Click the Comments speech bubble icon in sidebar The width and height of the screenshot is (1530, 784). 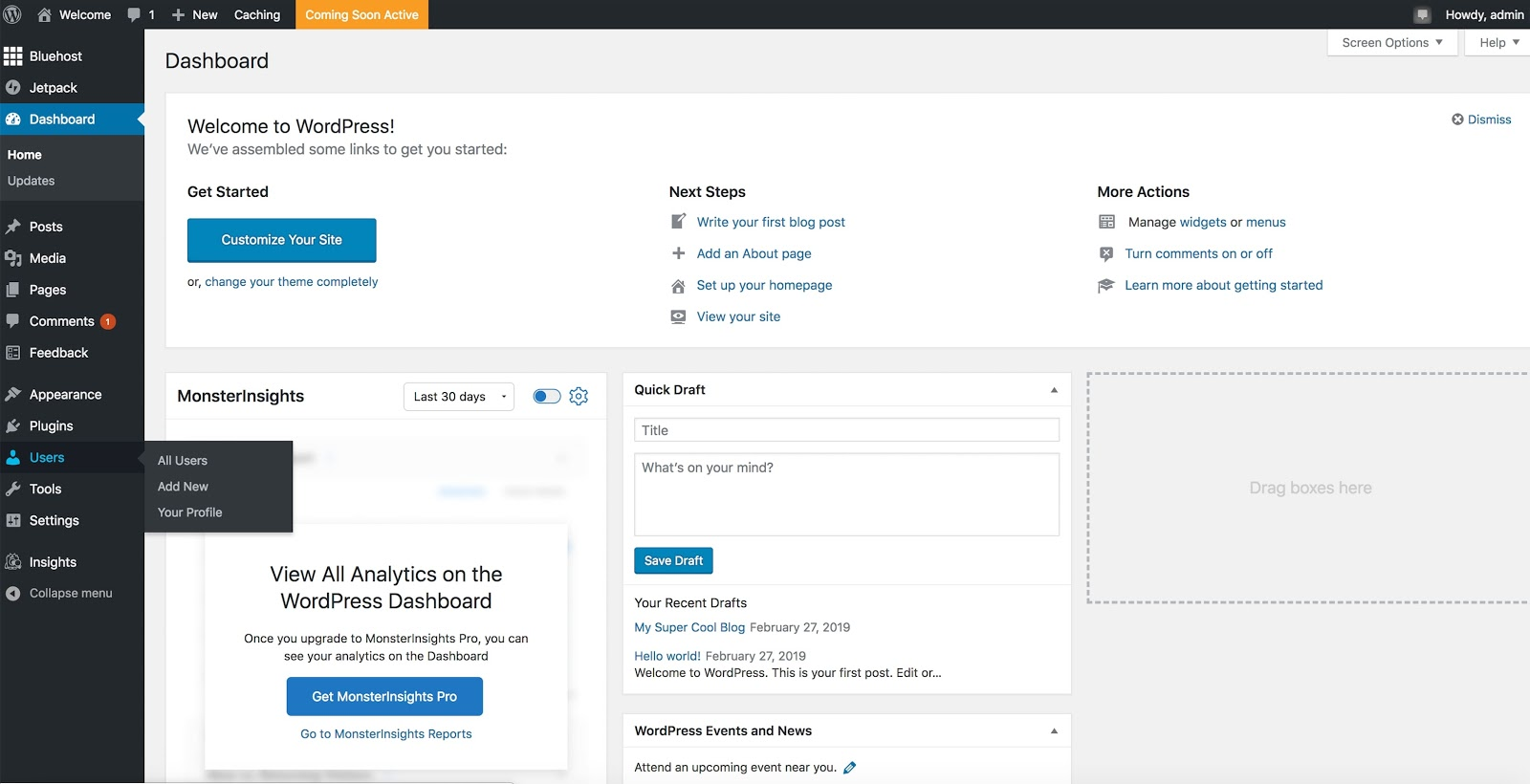point(12,321)
